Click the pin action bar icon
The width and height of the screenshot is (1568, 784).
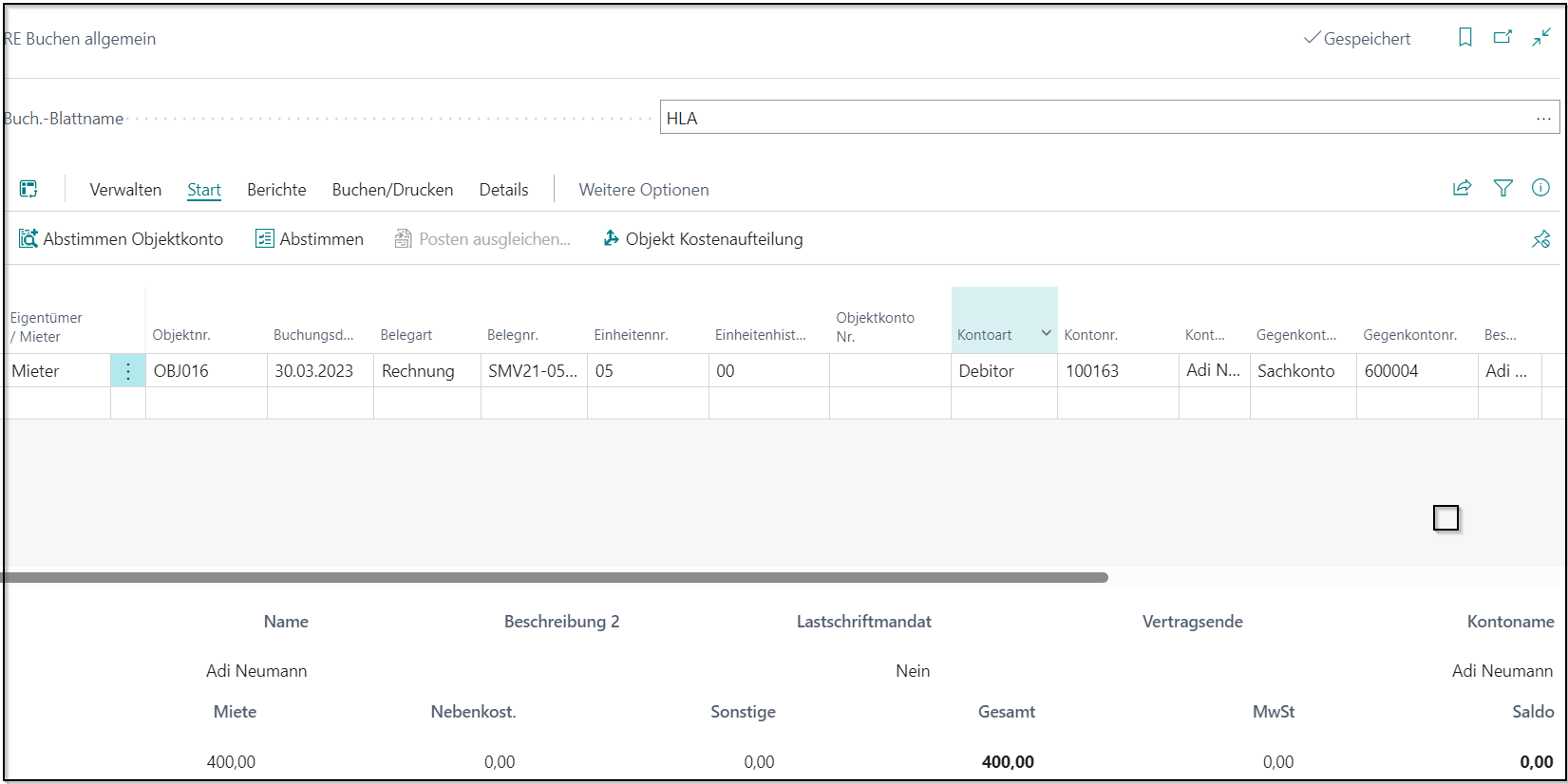coord(1540,239)
